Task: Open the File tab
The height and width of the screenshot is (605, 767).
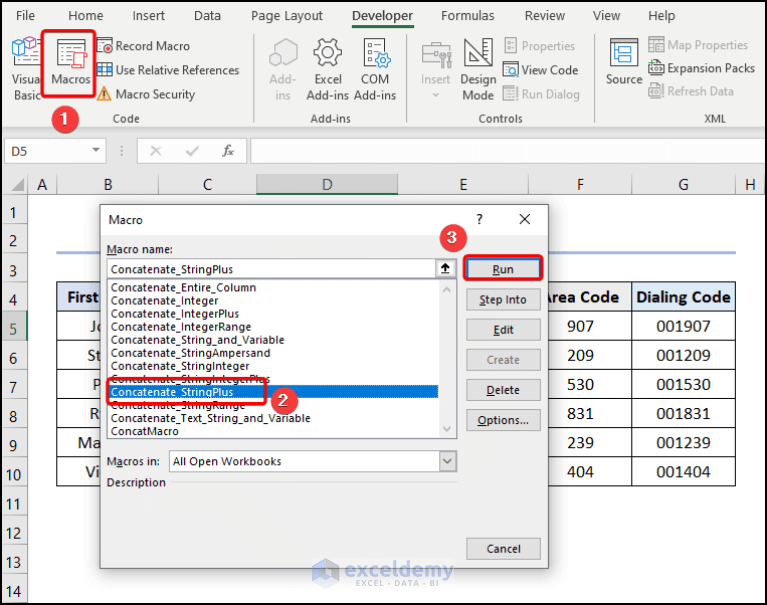Action: 25,16
